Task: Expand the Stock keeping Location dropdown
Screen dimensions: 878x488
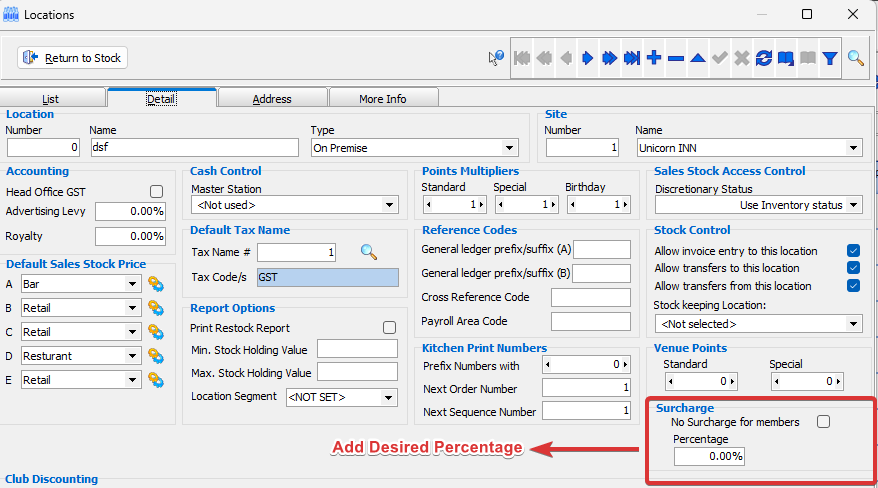Action: click(x=853, y=324)
